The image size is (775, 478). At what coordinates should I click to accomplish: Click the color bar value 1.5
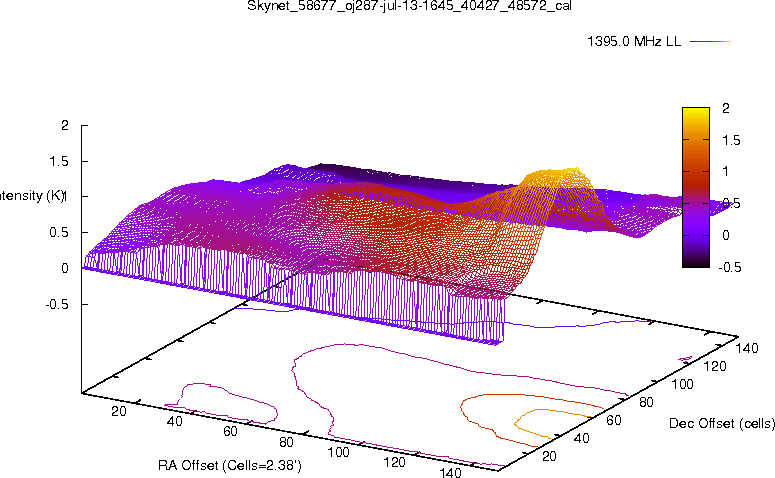point(731,141)
